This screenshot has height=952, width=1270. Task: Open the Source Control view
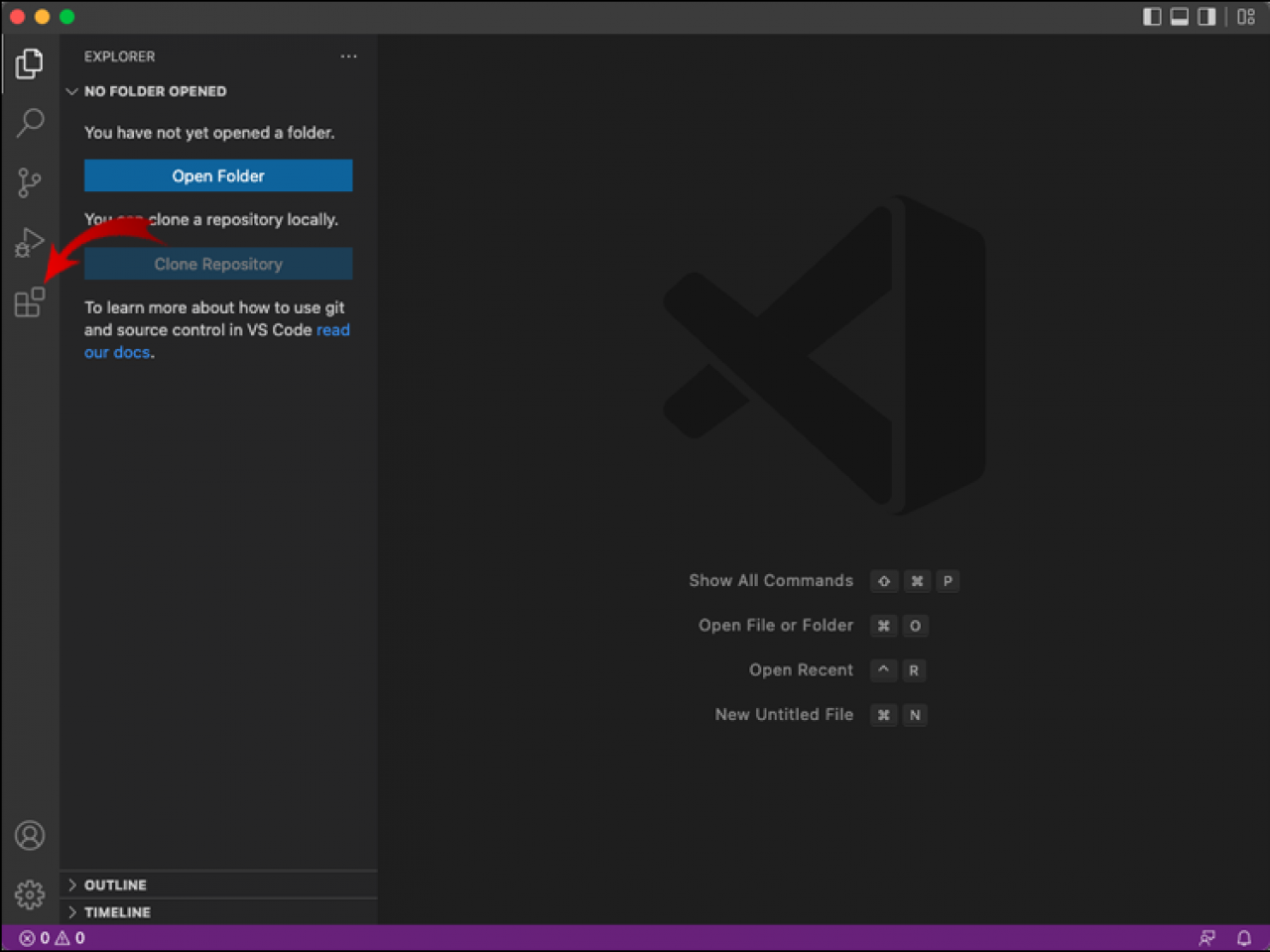pos(29,182)
